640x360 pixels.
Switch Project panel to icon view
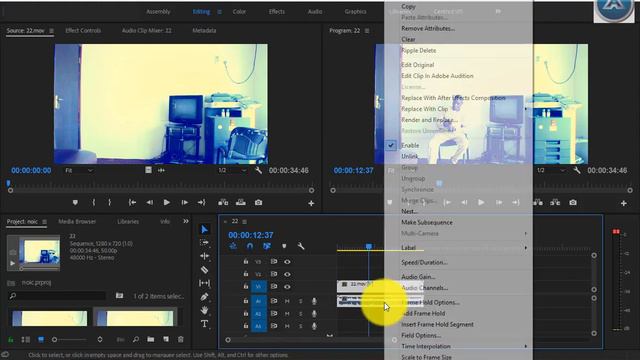[x=41, y=339]
